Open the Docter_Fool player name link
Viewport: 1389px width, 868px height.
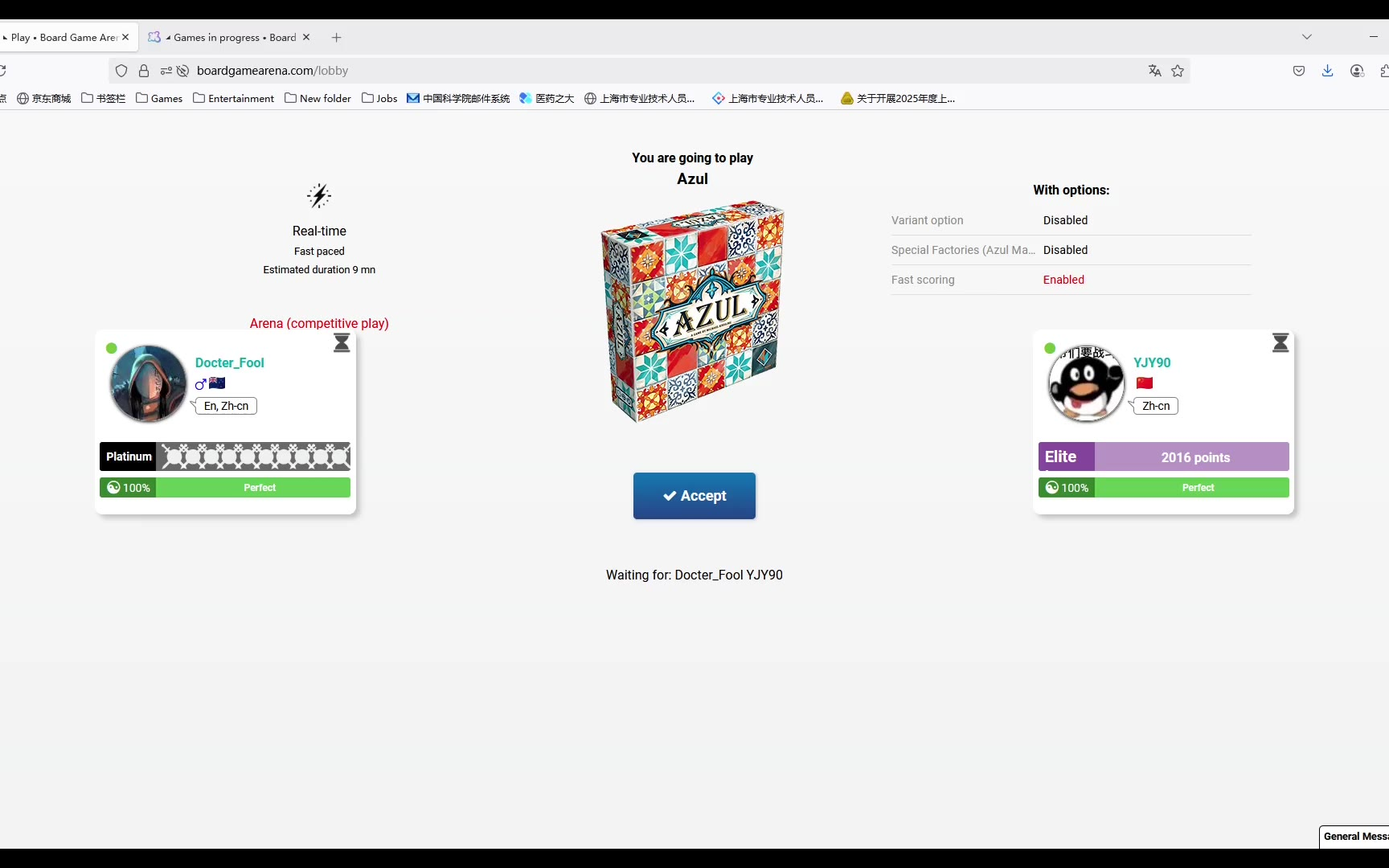point(229,362)
